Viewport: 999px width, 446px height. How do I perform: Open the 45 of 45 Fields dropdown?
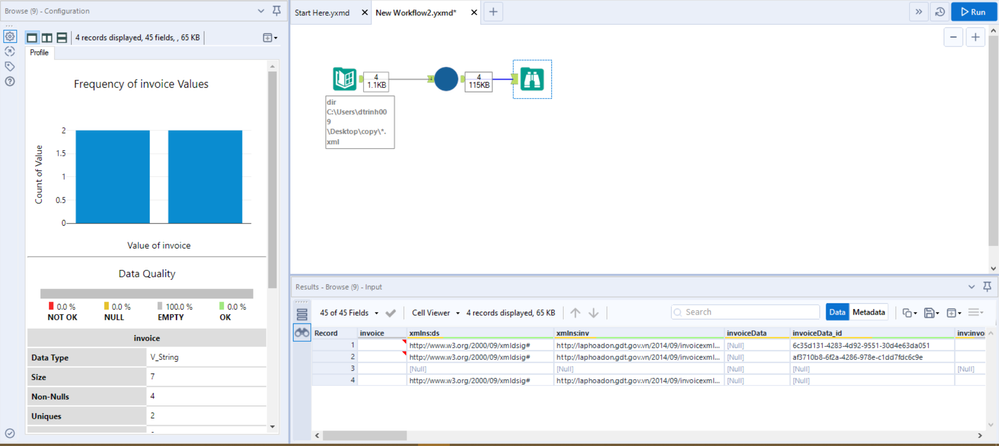(x=350, y=313)
